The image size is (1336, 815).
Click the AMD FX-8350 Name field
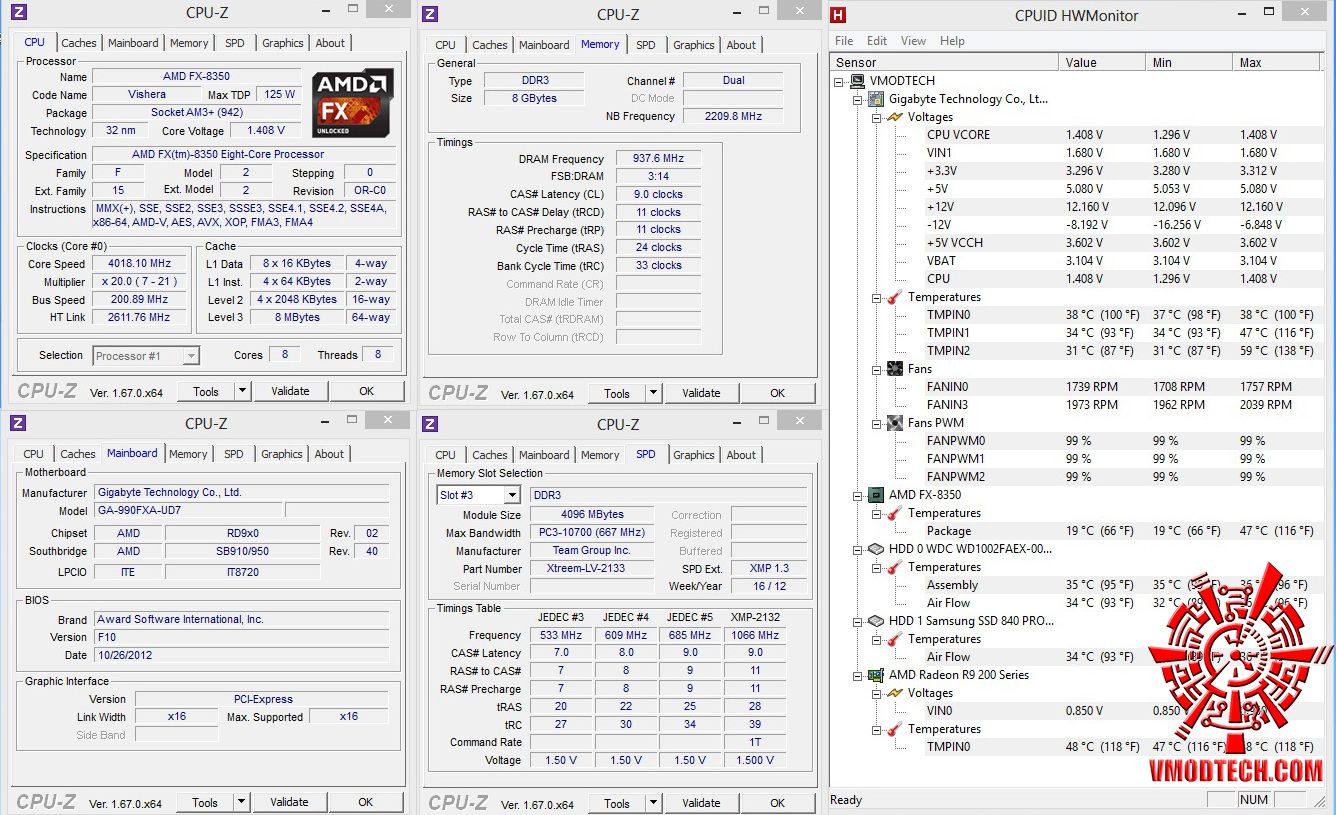click(196, 77)
